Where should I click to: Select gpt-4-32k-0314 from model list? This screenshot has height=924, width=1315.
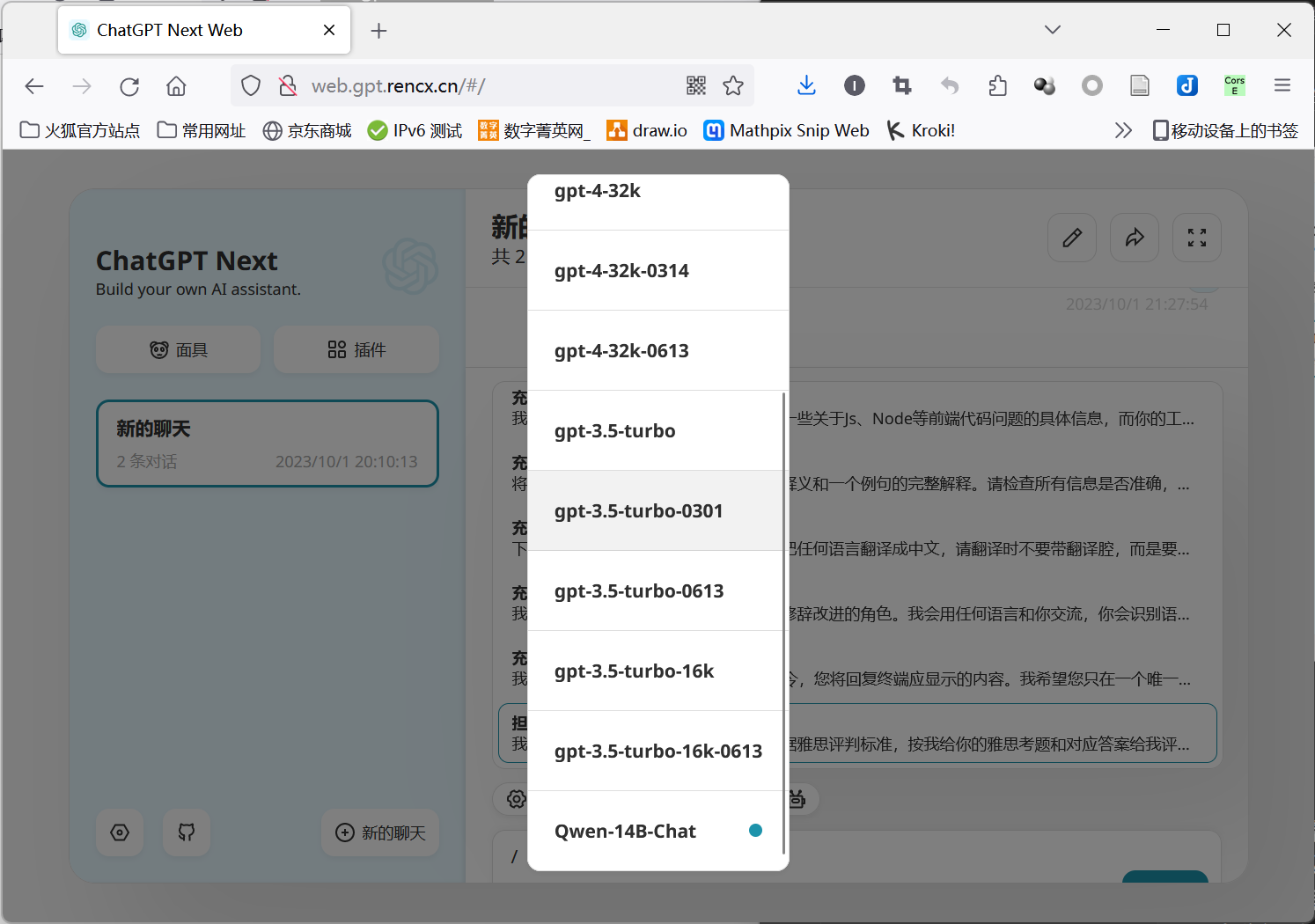[657, 270]
